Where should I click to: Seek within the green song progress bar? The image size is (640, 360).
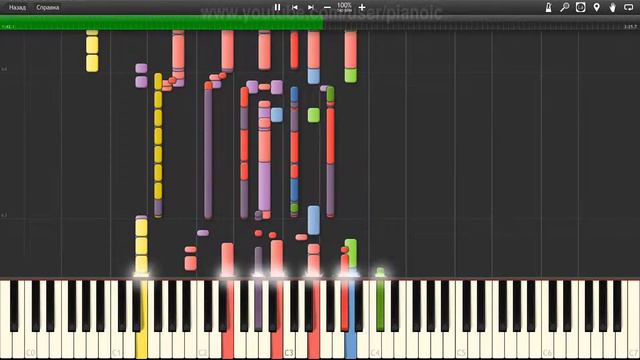(162, 22)
